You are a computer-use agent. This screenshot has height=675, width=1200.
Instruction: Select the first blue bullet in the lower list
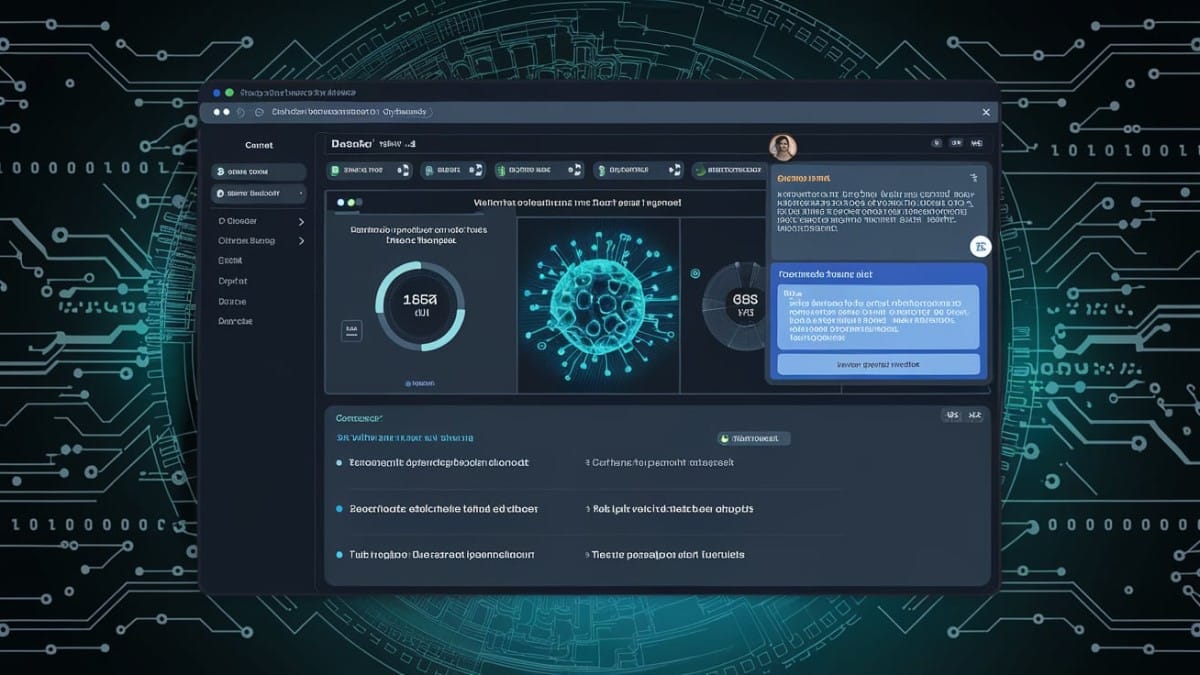[x=340, y=463]
